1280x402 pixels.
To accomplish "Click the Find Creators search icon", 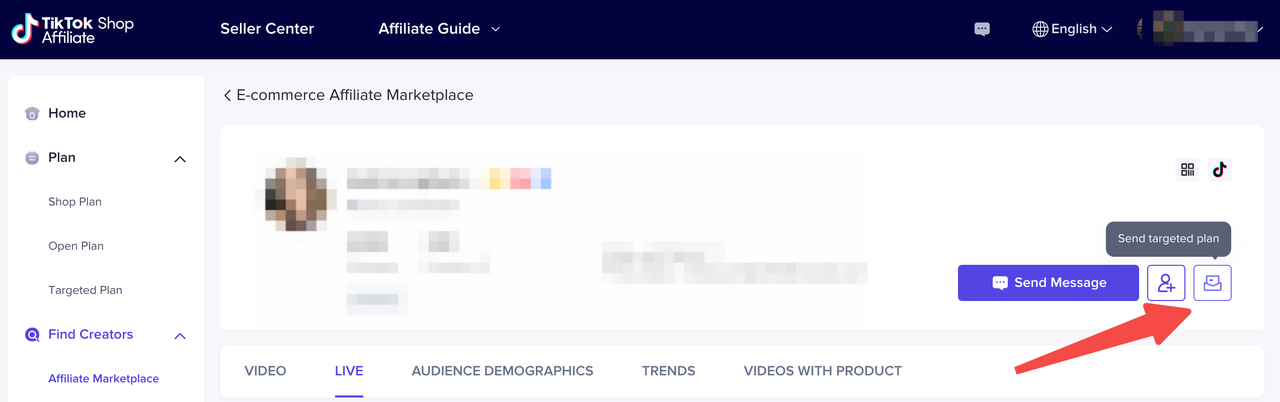I will click(x=32, y=335).
